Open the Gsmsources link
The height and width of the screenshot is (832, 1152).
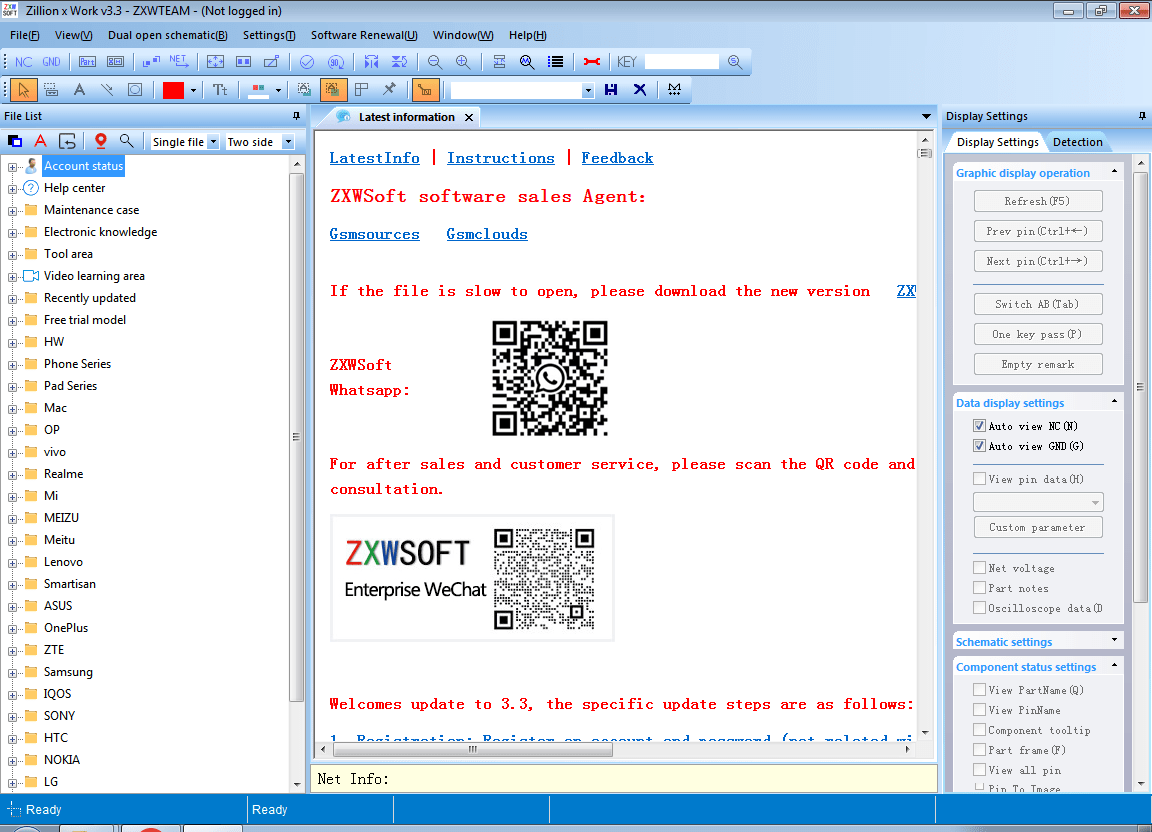coord(374,234)
